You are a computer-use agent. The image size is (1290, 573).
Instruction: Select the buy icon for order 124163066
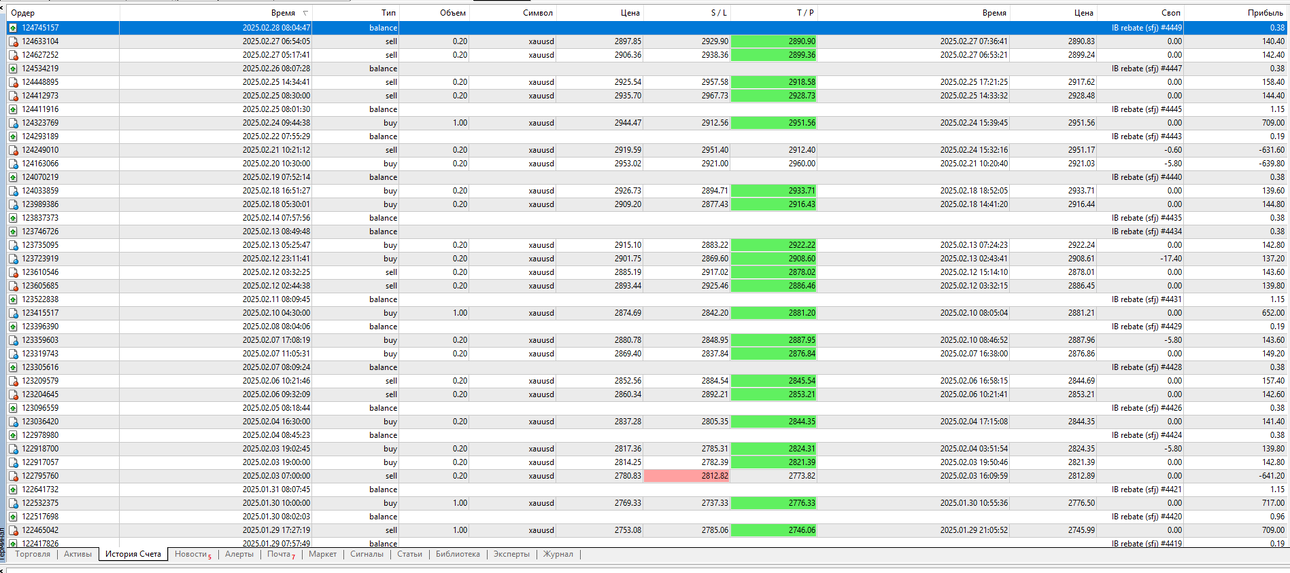tap(13, 163)
